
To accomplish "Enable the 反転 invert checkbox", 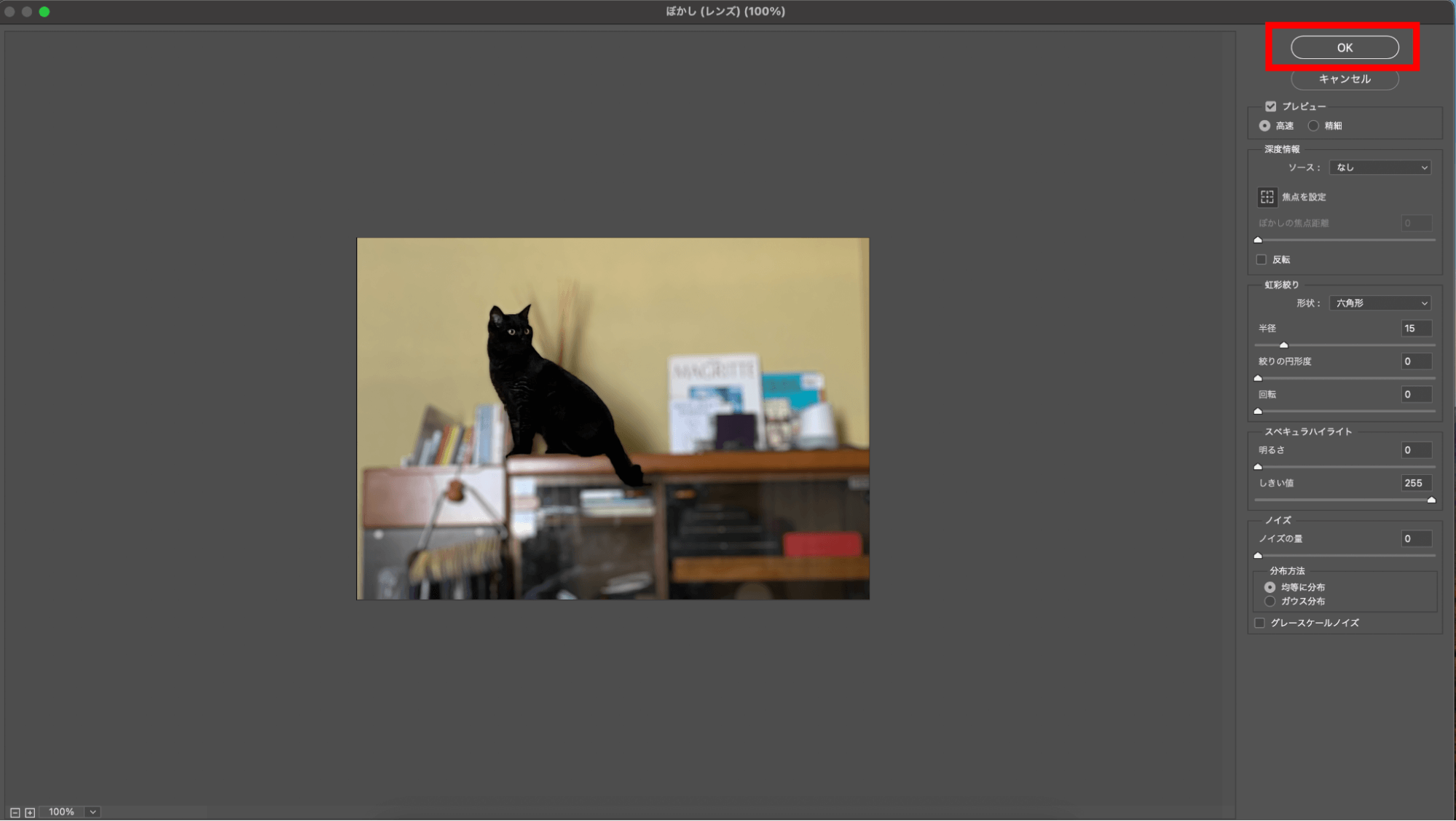I will pyautogui.click(x=1261, y=259).
